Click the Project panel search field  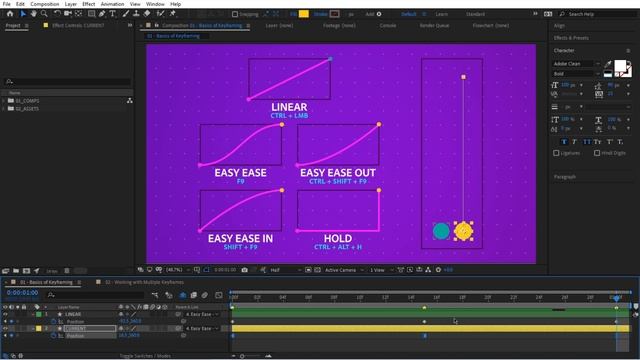[x=67, y=82]
